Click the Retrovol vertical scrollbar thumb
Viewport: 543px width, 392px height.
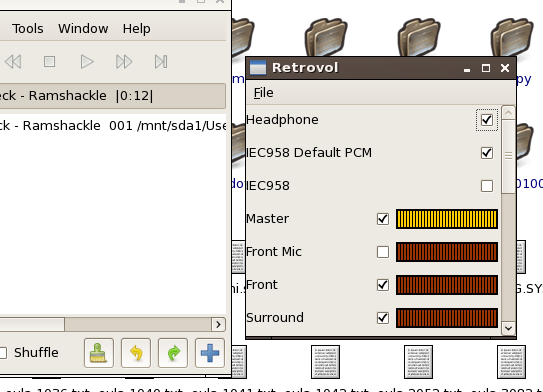(x=508, y=157)
